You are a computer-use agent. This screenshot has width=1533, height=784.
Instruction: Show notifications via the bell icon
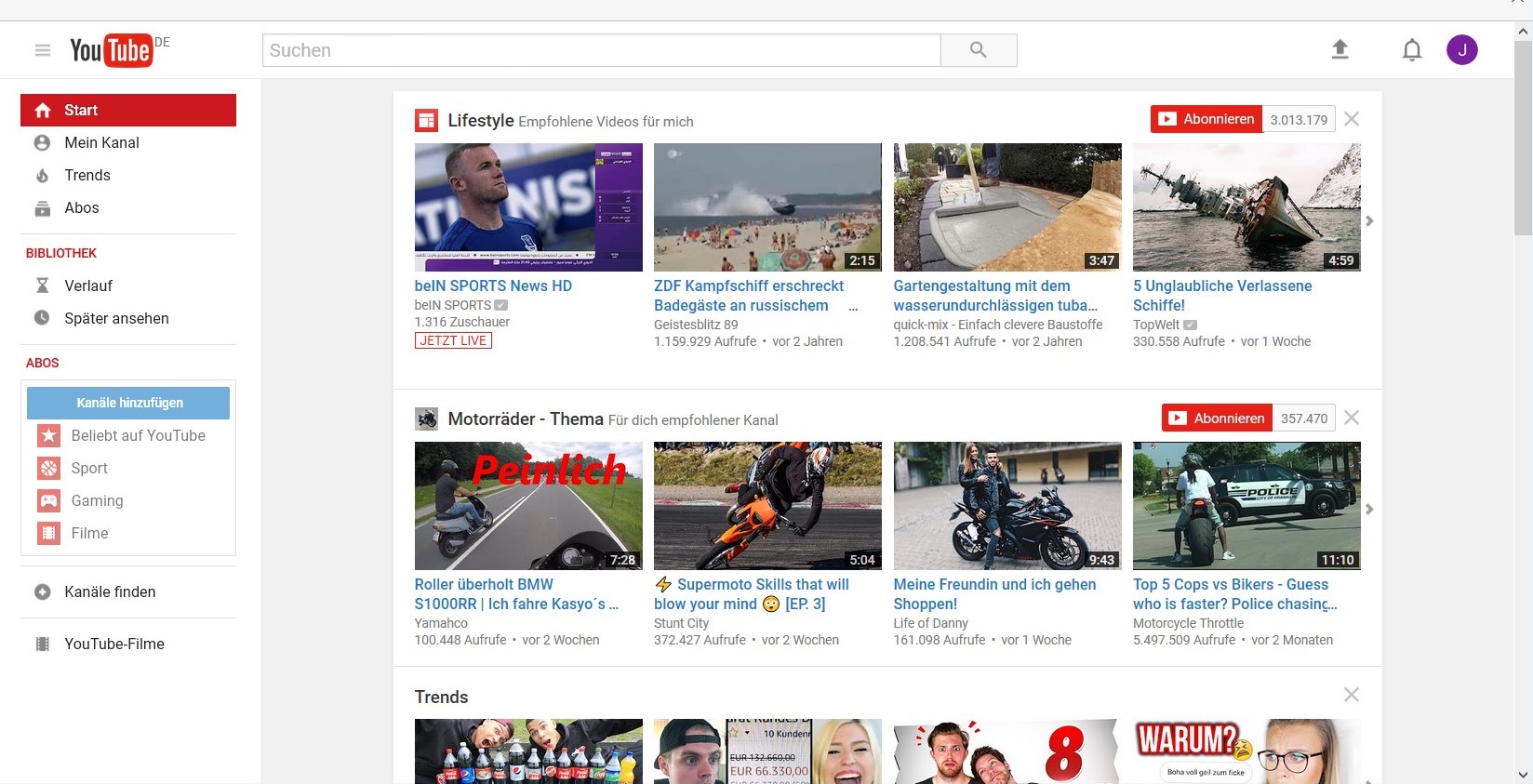[x=1411, y=50]
